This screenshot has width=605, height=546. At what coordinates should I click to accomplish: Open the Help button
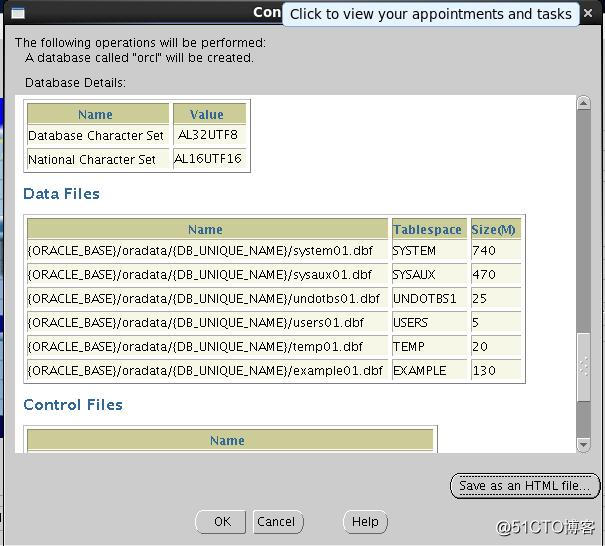(x=365, y=522)
